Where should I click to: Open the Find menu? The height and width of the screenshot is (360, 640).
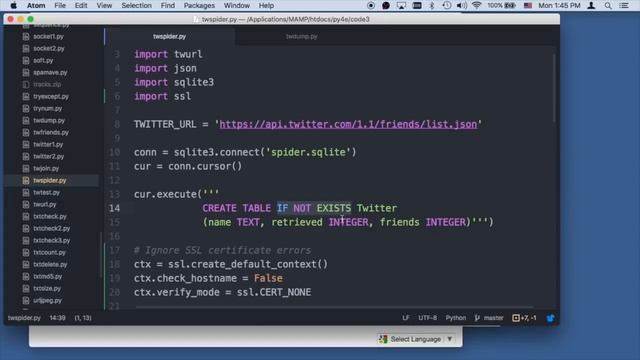click(167, 5)
